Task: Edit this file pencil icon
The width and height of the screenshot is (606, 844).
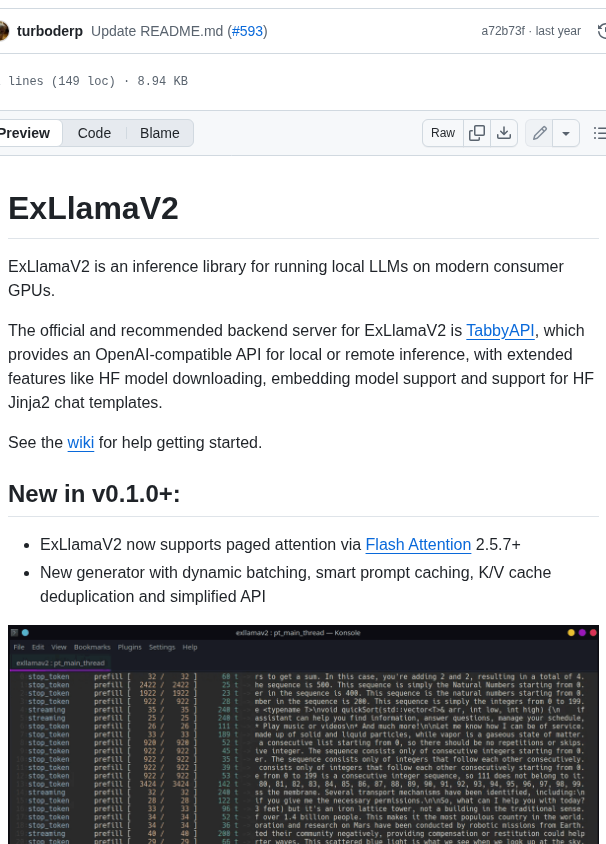Action: point(540,133)
